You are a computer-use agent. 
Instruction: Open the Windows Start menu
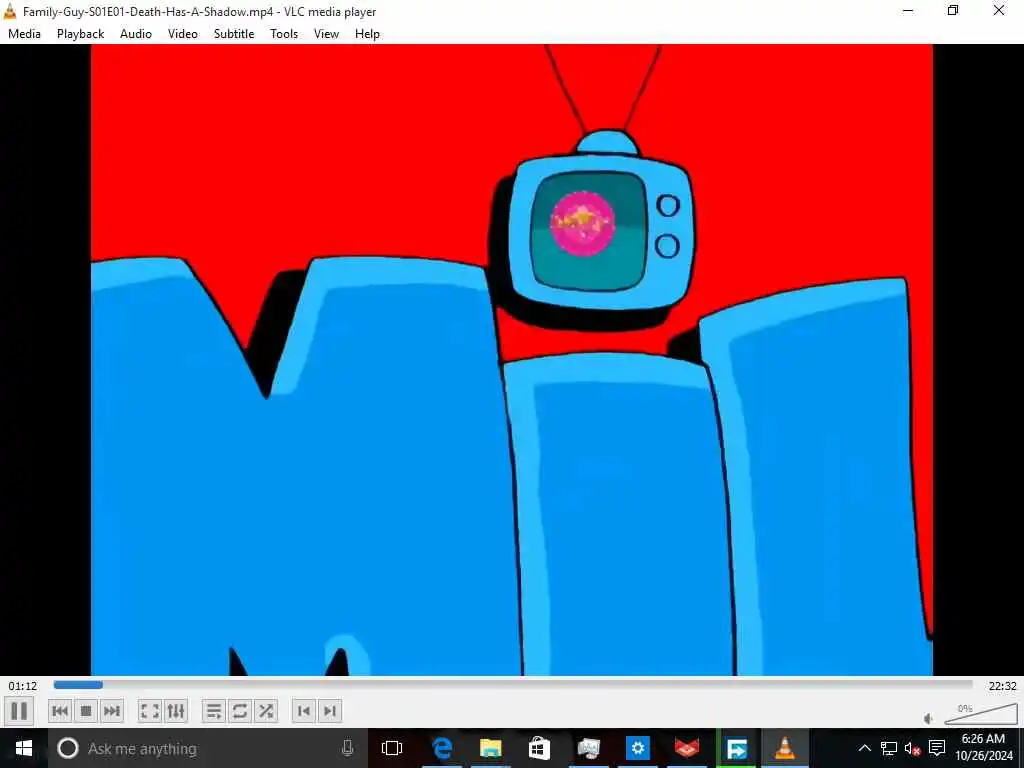click(x=24, y=748)
